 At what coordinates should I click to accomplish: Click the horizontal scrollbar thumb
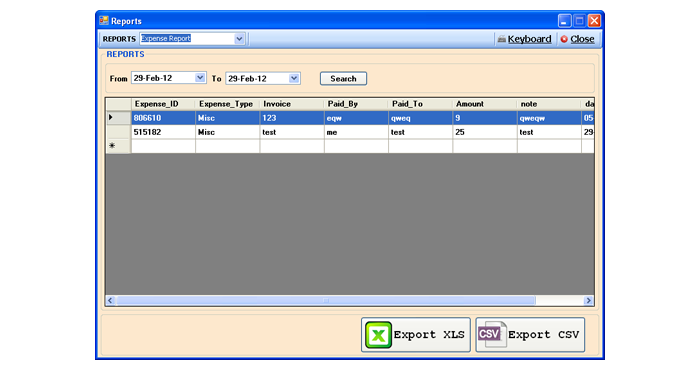click(326, 300)
